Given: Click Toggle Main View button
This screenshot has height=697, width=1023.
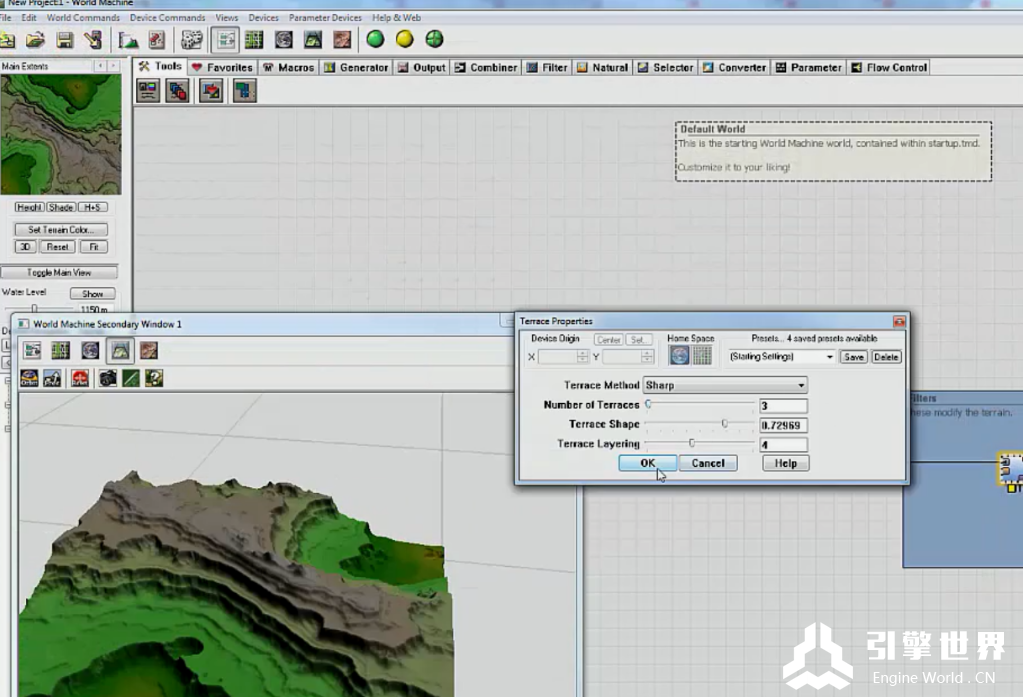Looking at the screenshot, I should (x=59, y=273).
